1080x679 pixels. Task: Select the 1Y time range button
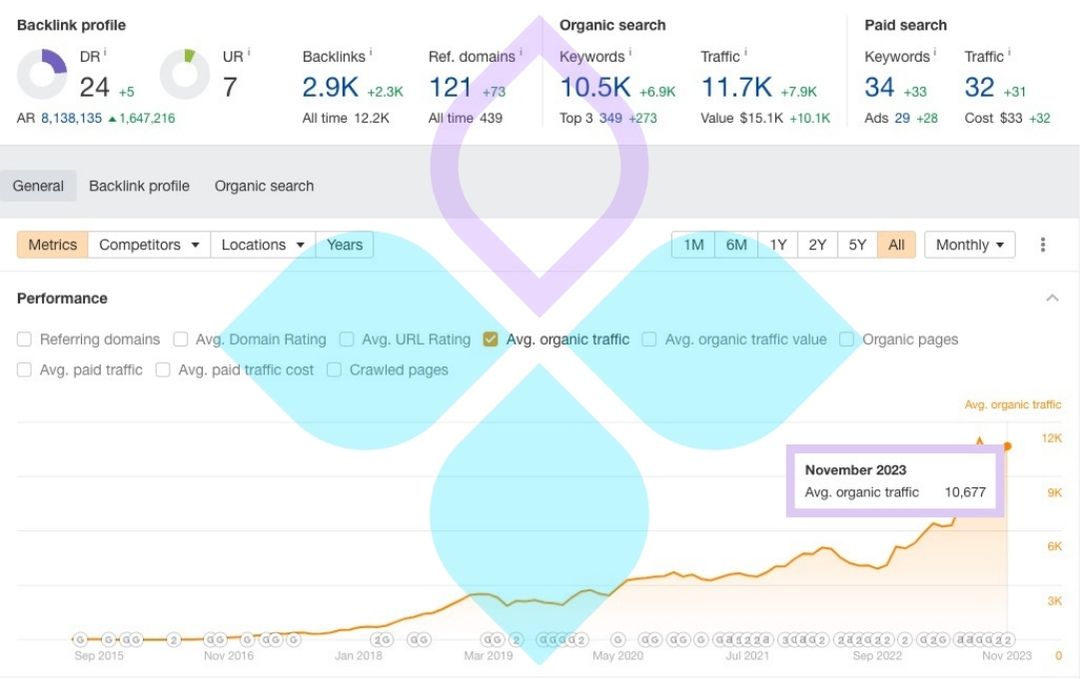point(777,245)
